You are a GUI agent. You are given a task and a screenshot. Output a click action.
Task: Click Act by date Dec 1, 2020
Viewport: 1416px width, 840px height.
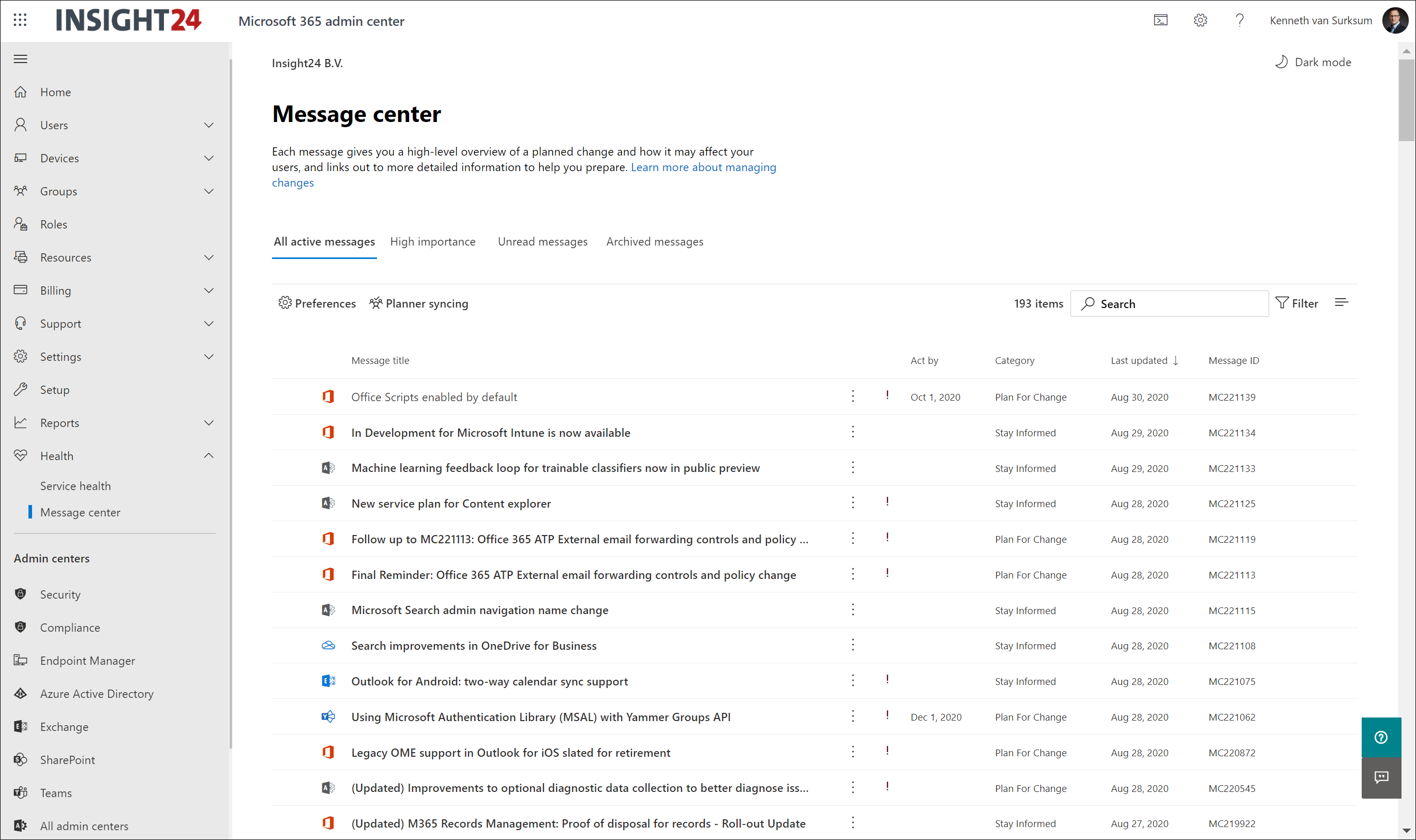tap(936, 717)
